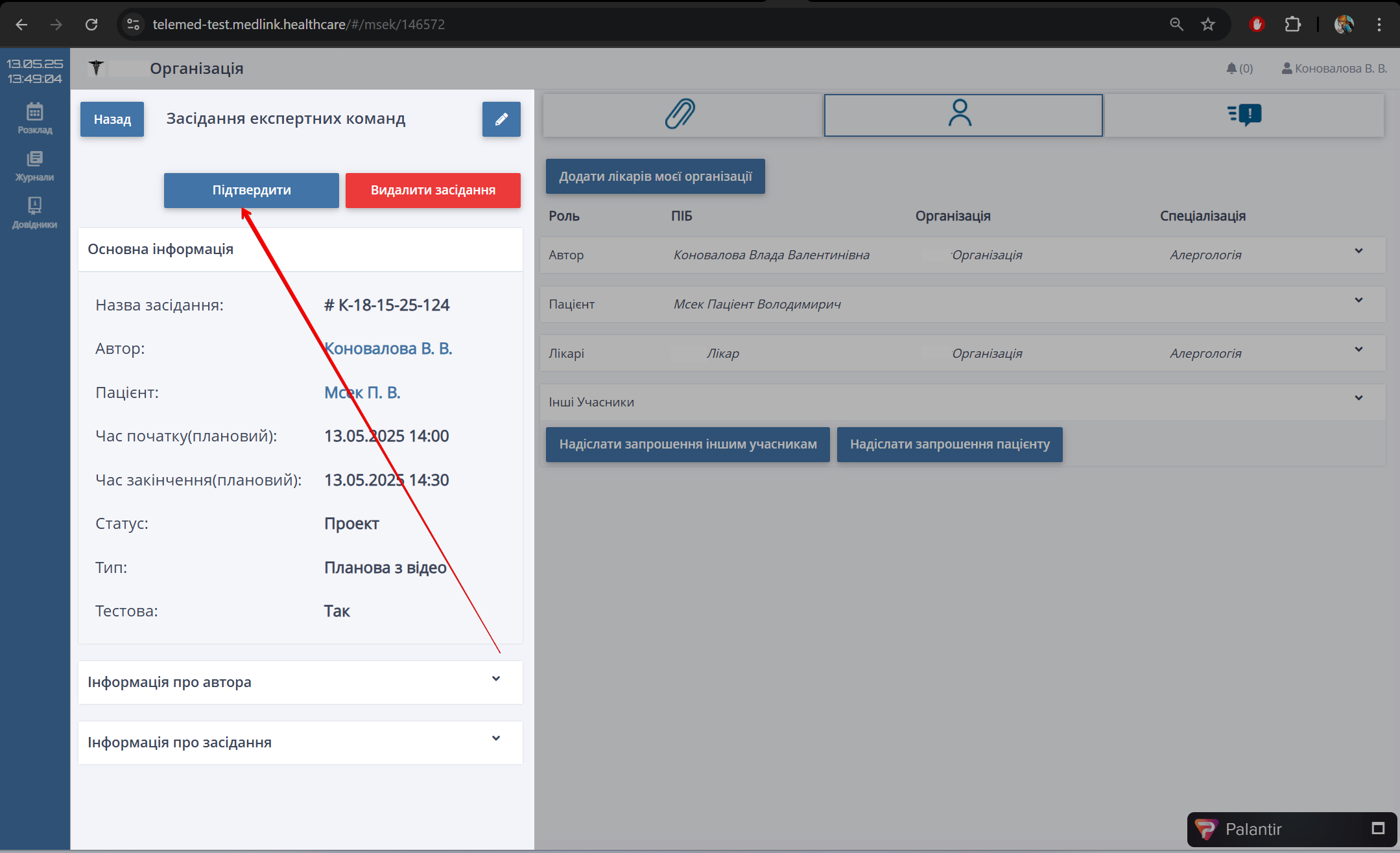
Task: Switch to the messages alert tab
Action: (x=1244, y=115)
